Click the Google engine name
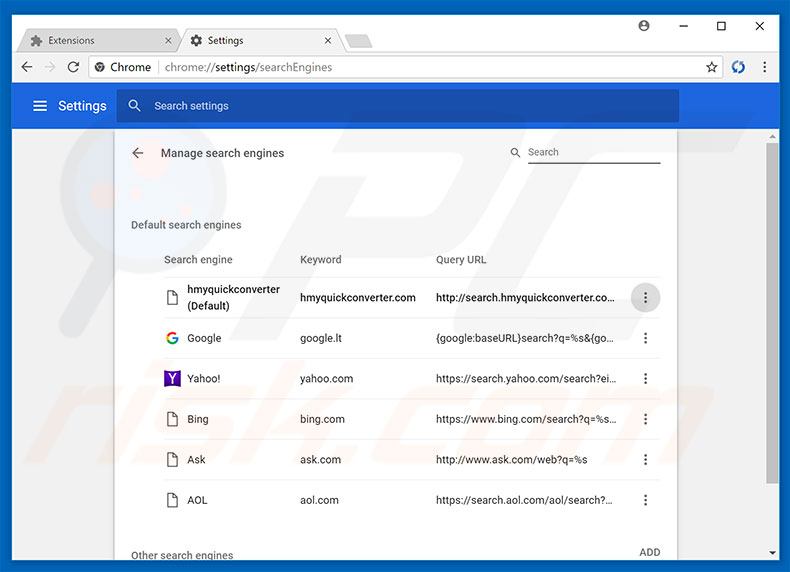This screenshot has width=790, height=572. click(x=204, y=338)
